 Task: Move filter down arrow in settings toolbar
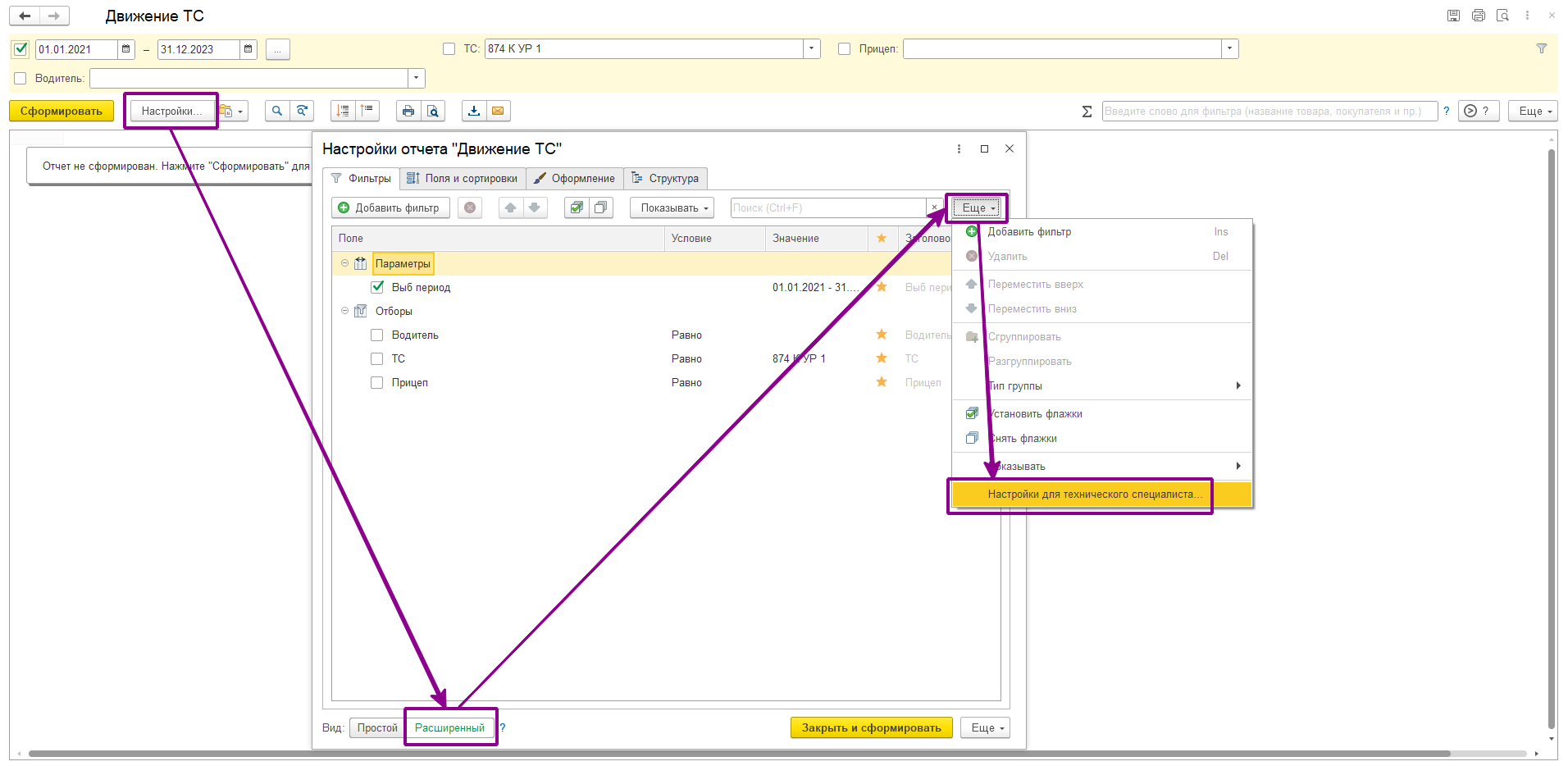pyautogui.click(x=535, y=207)
